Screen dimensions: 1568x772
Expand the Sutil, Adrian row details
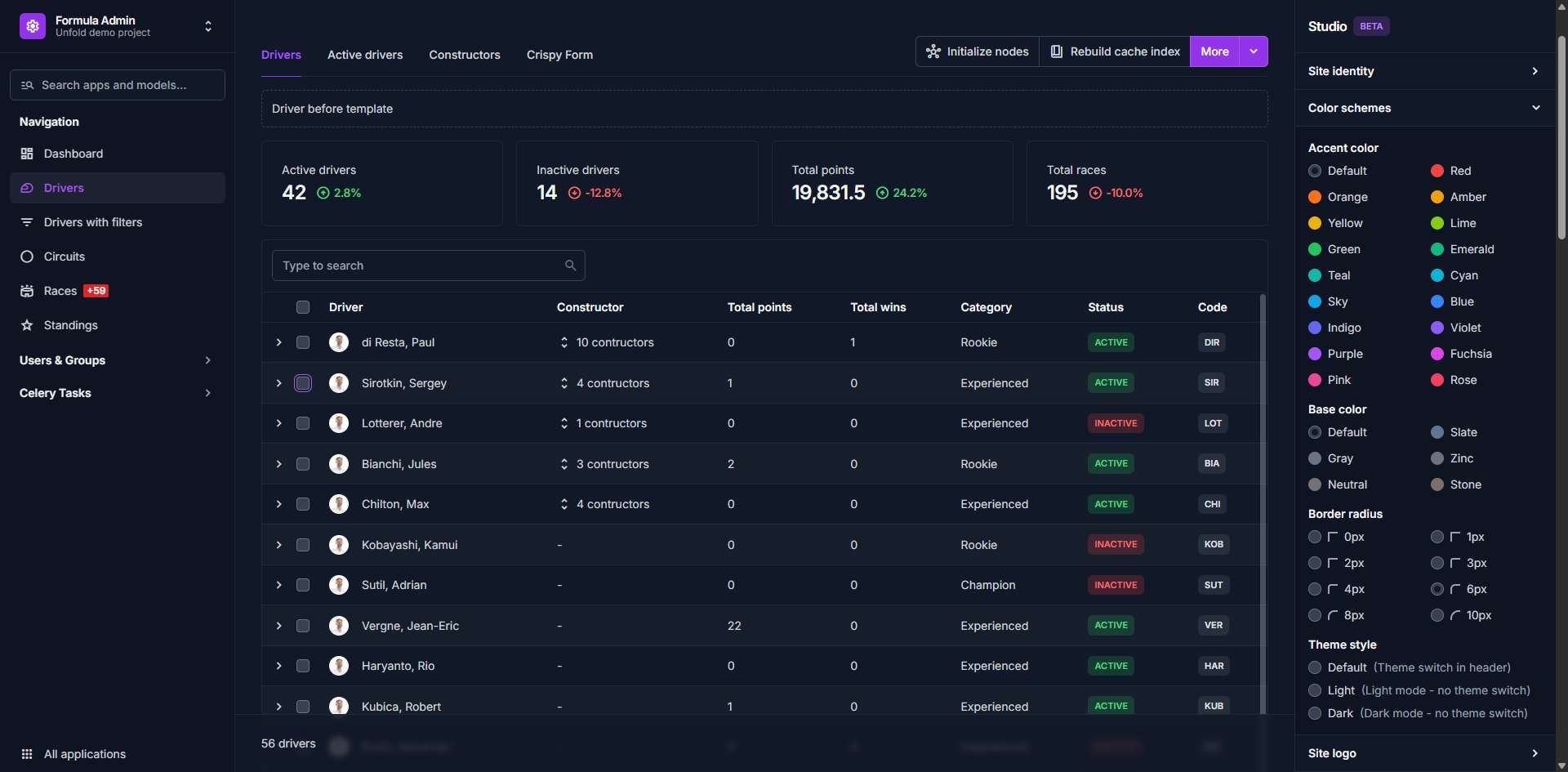click(x=279, y=585)
